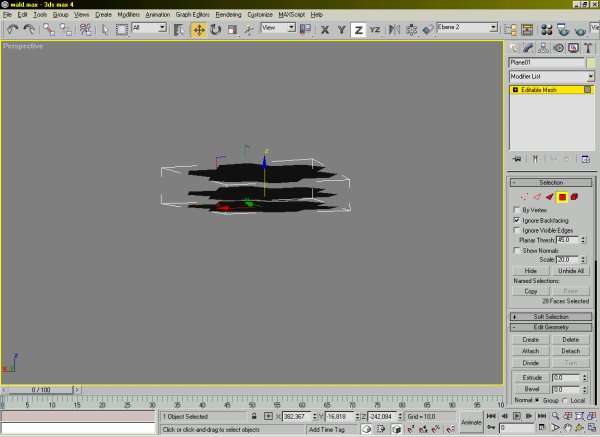Activate the Select and Scale tool
600x437 pixels.
233,29
